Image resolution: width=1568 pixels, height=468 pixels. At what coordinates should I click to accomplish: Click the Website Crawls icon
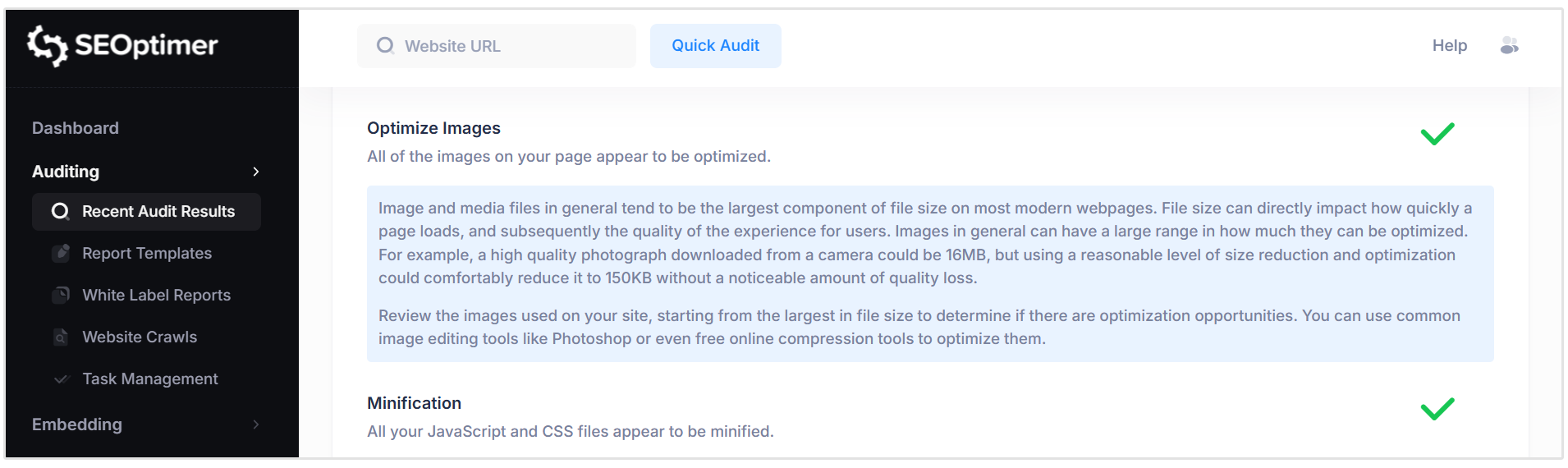61,337
